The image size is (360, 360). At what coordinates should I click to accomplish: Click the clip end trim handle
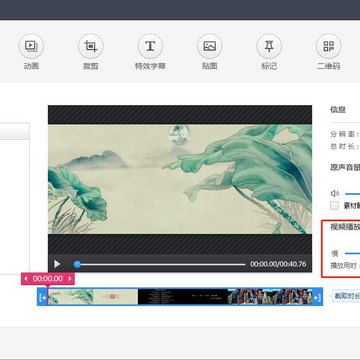pos(317,297)
